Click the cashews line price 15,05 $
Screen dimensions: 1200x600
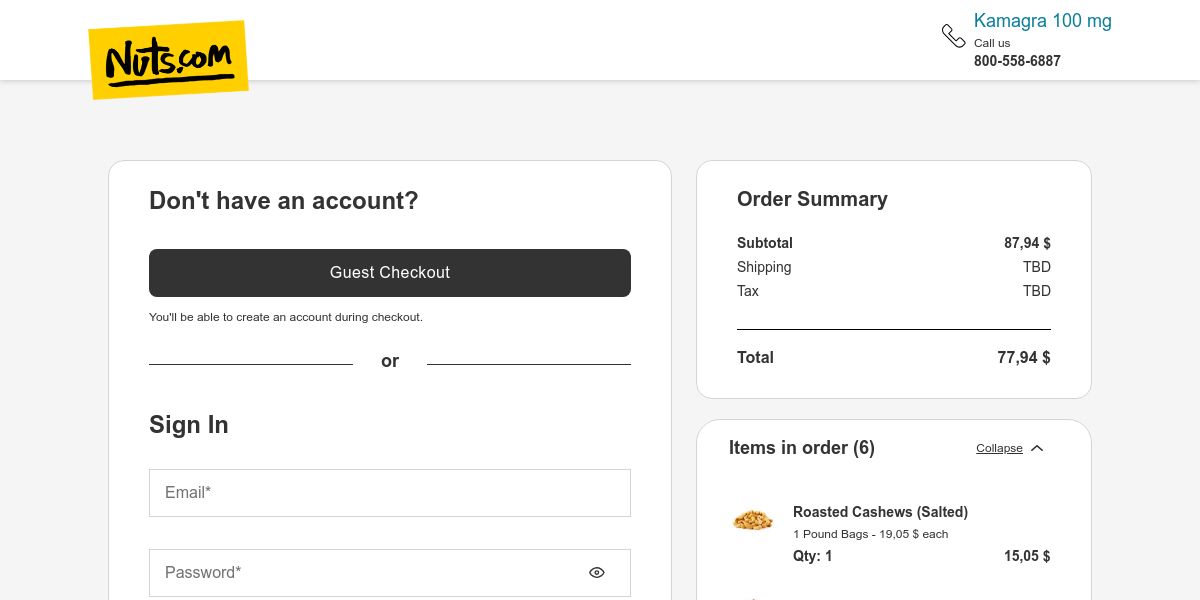click(x=1027, y=556)
